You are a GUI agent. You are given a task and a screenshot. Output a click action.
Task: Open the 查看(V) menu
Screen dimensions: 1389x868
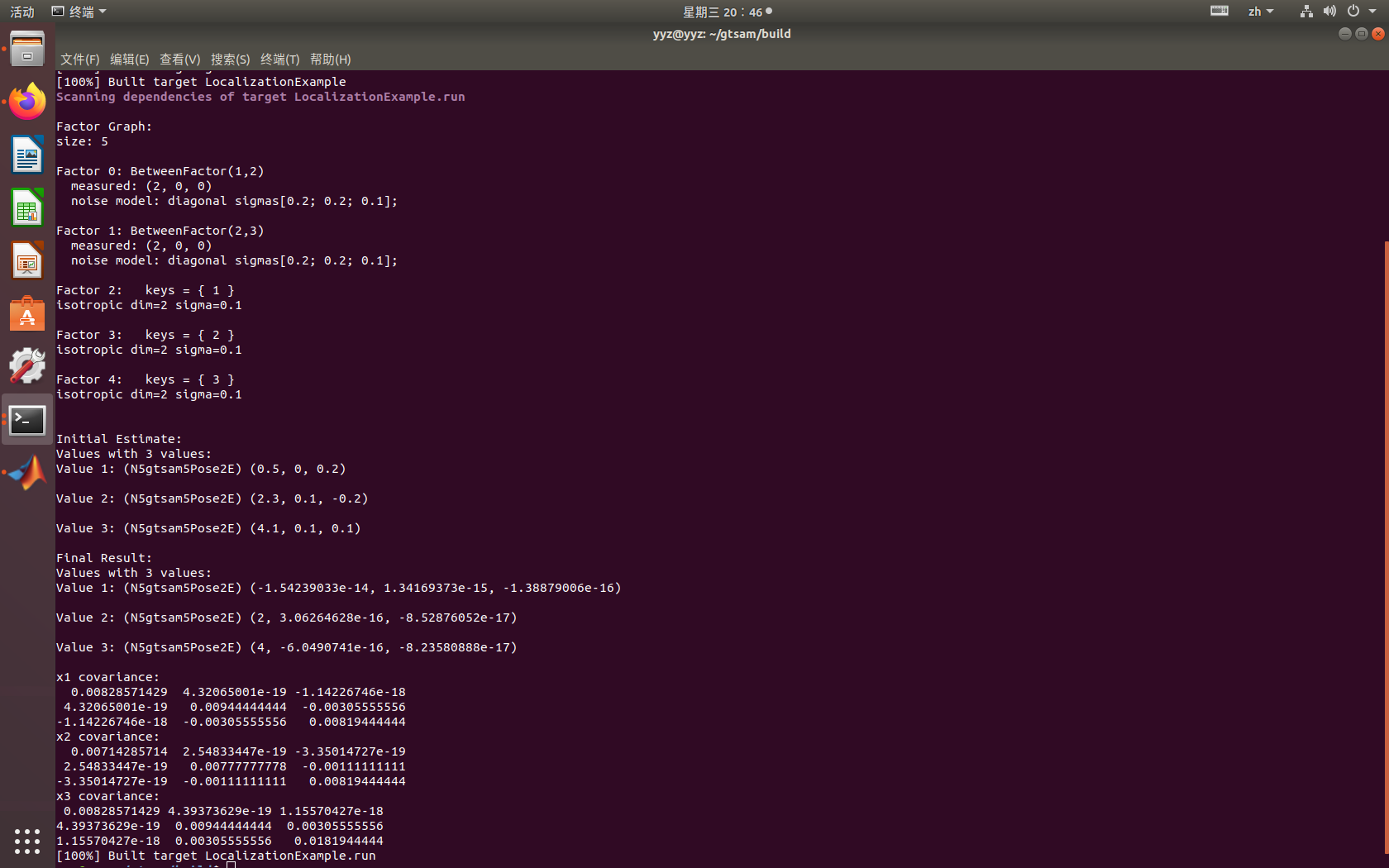180,60
